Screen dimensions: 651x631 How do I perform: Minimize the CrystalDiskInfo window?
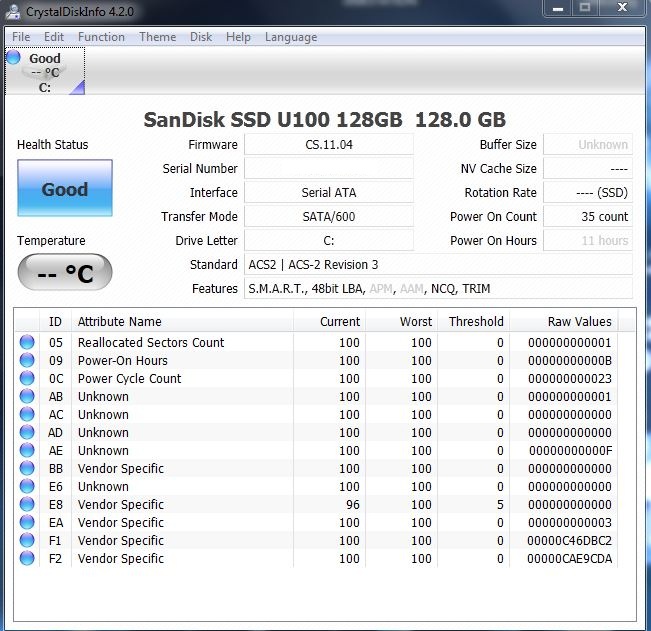(558, 7)
